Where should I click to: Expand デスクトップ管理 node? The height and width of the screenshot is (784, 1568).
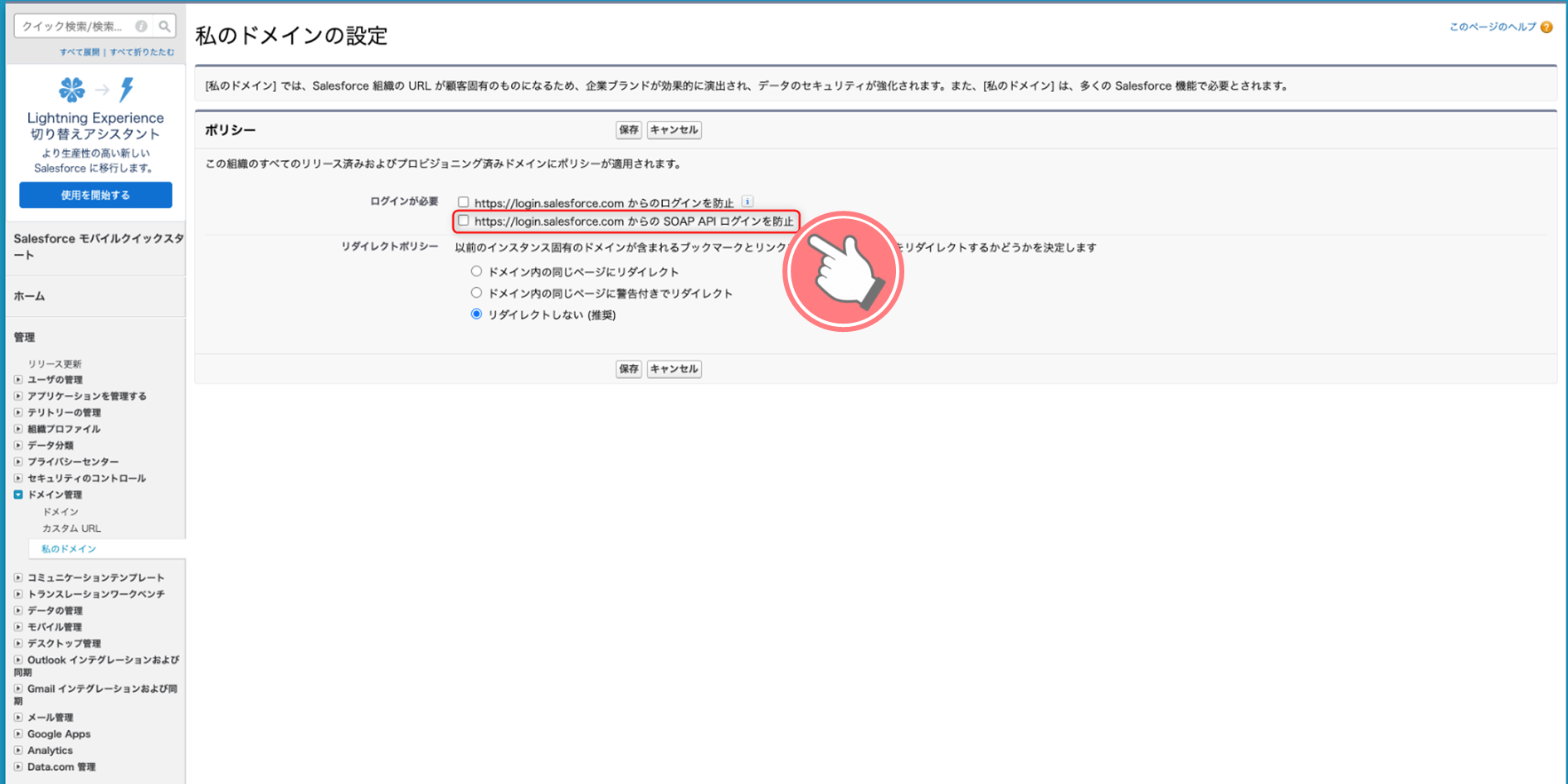click(18, 644)
